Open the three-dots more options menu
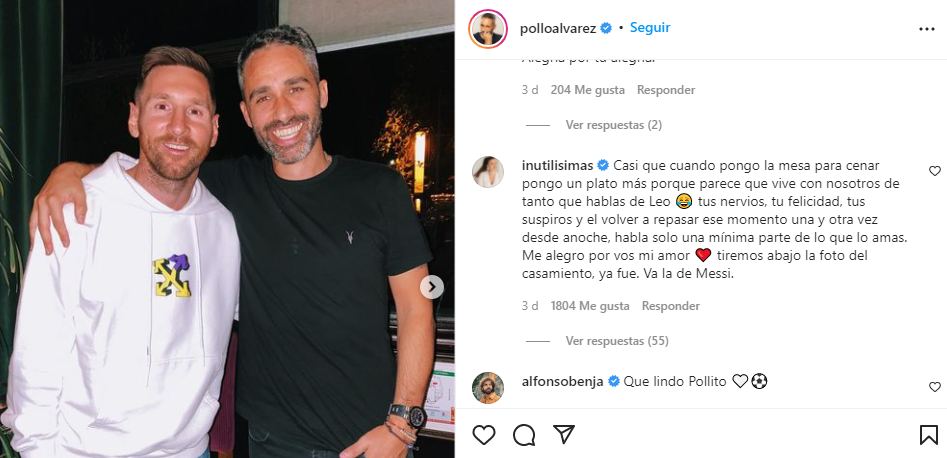Screen dimensions: 947x458 point(926,29)
